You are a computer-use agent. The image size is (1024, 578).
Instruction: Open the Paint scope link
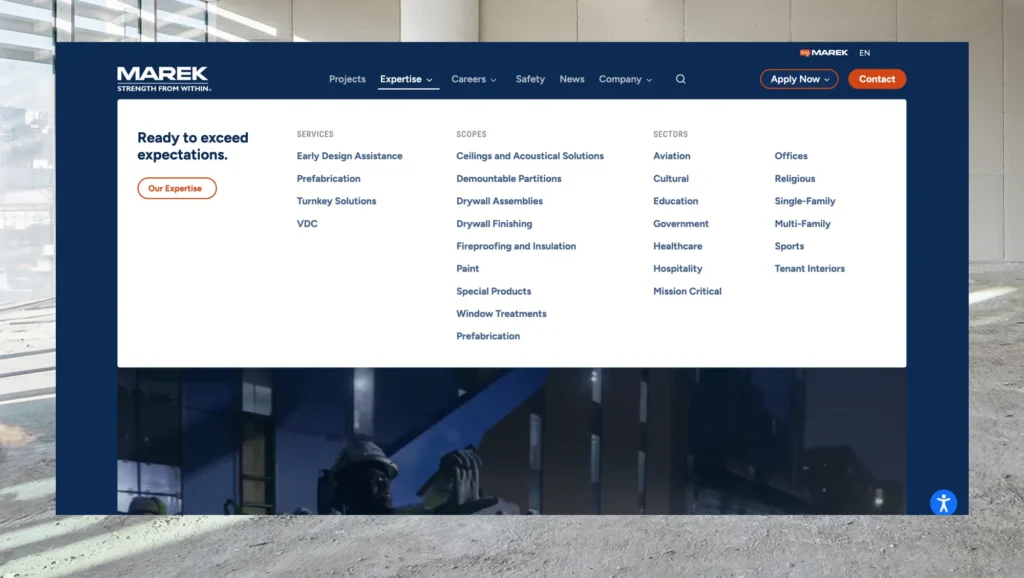(x=468, y=268)
